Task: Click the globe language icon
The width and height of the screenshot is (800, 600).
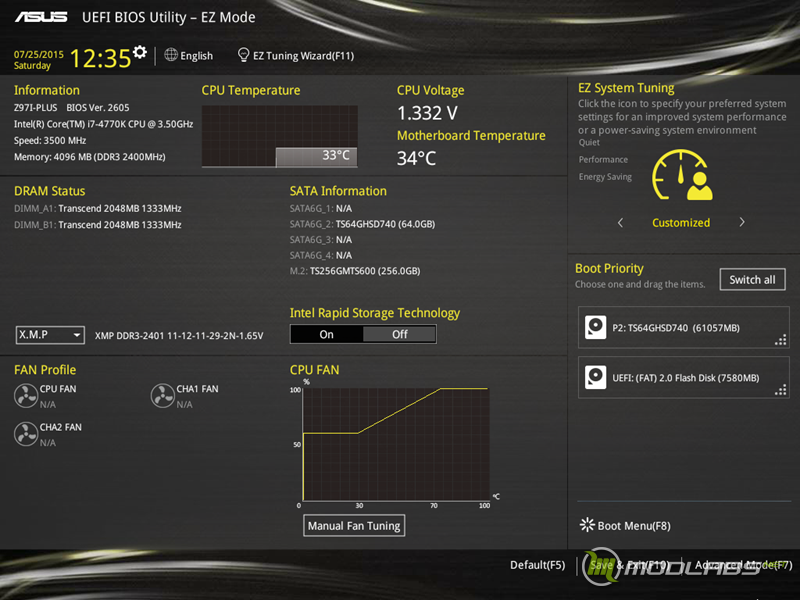Action: coord(171,55)
